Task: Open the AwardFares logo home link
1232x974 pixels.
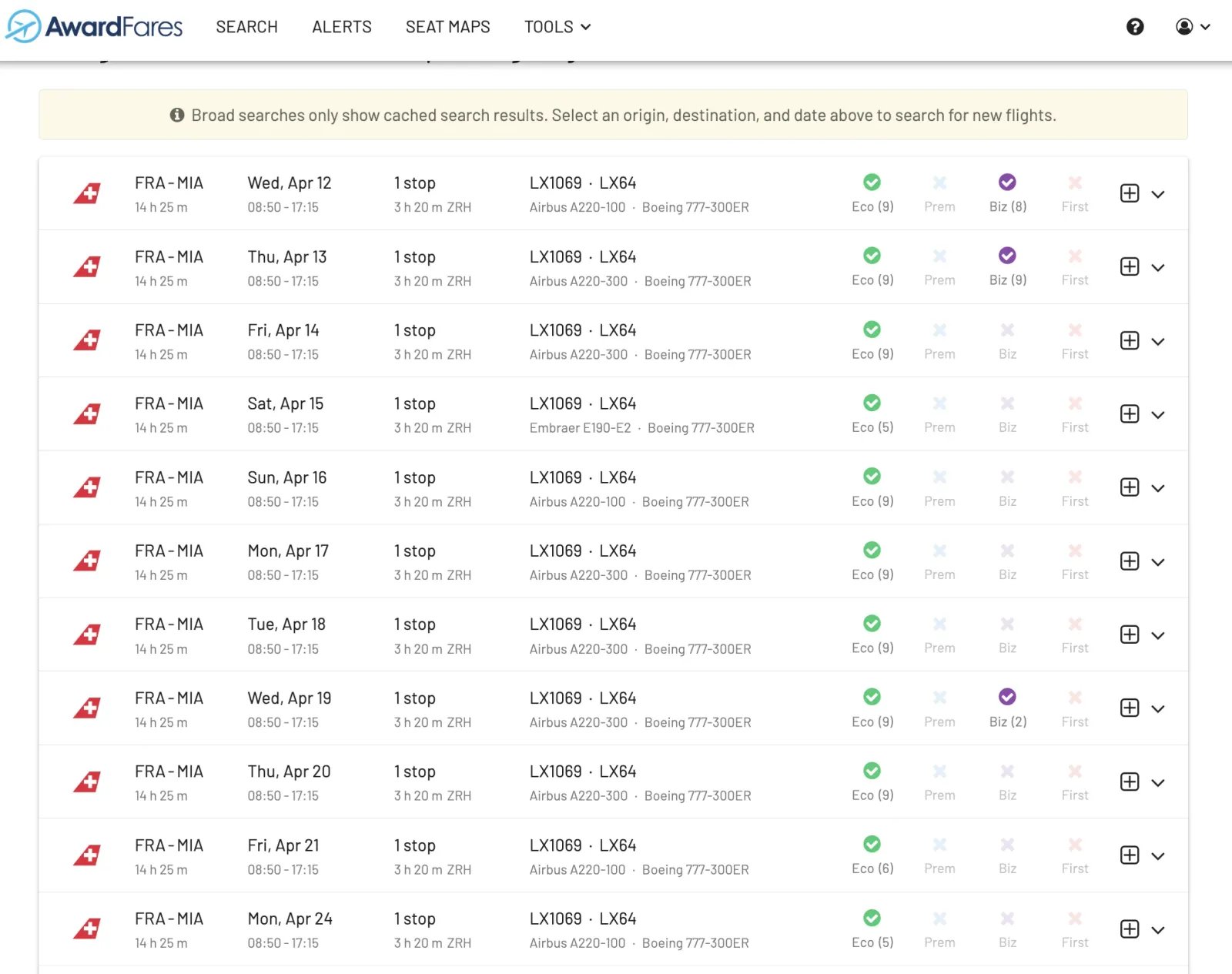Action: [94, 27]
